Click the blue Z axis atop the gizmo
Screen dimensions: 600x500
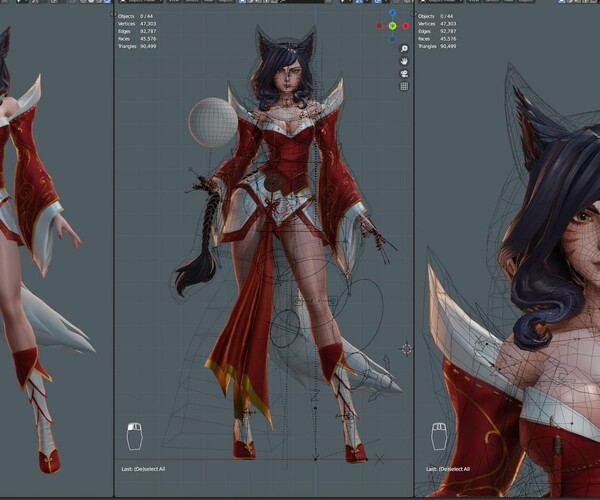pyautogui.click(x=392, y=13)
